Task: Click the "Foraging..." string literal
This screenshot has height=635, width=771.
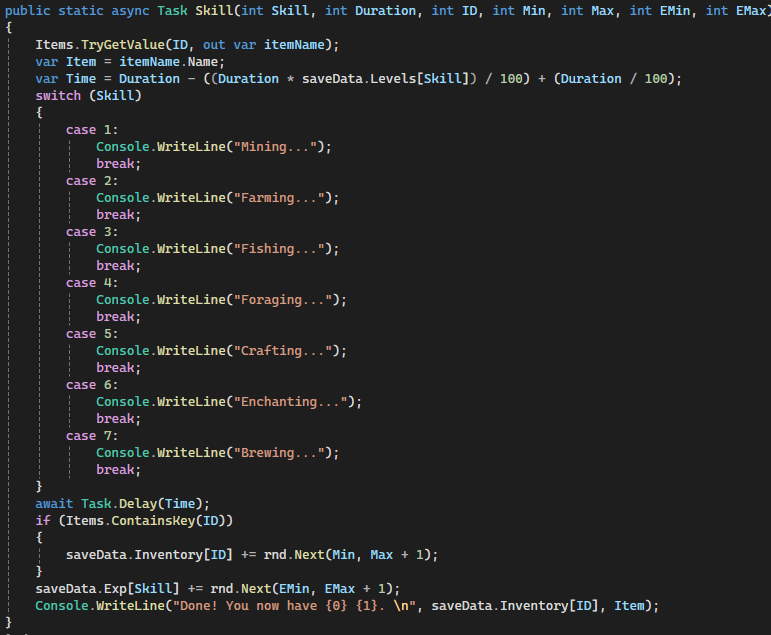Action: click(283, 300)
